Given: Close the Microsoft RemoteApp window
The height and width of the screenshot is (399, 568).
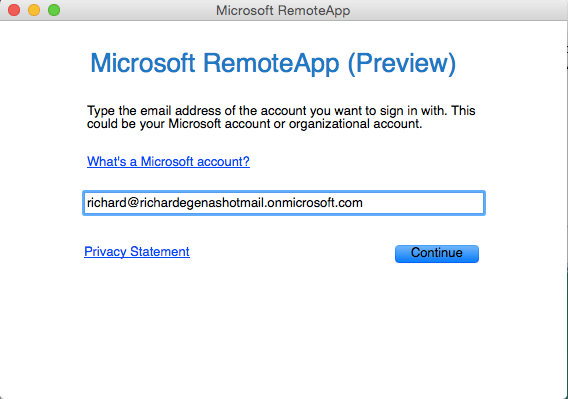Looking at the screenshot, I should (x=14, y=10).
